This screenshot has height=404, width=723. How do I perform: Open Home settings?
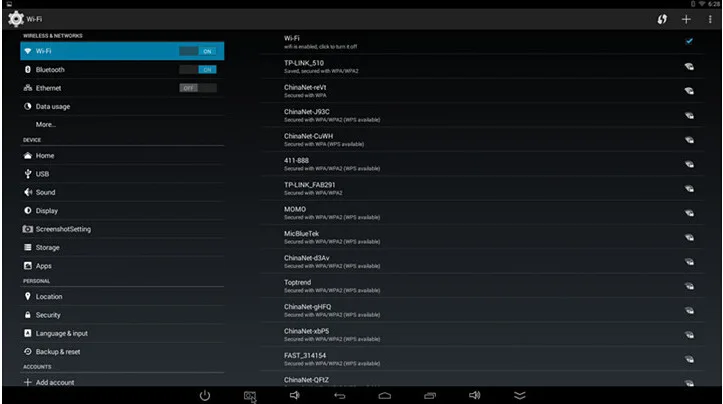[x=122, y=155]
